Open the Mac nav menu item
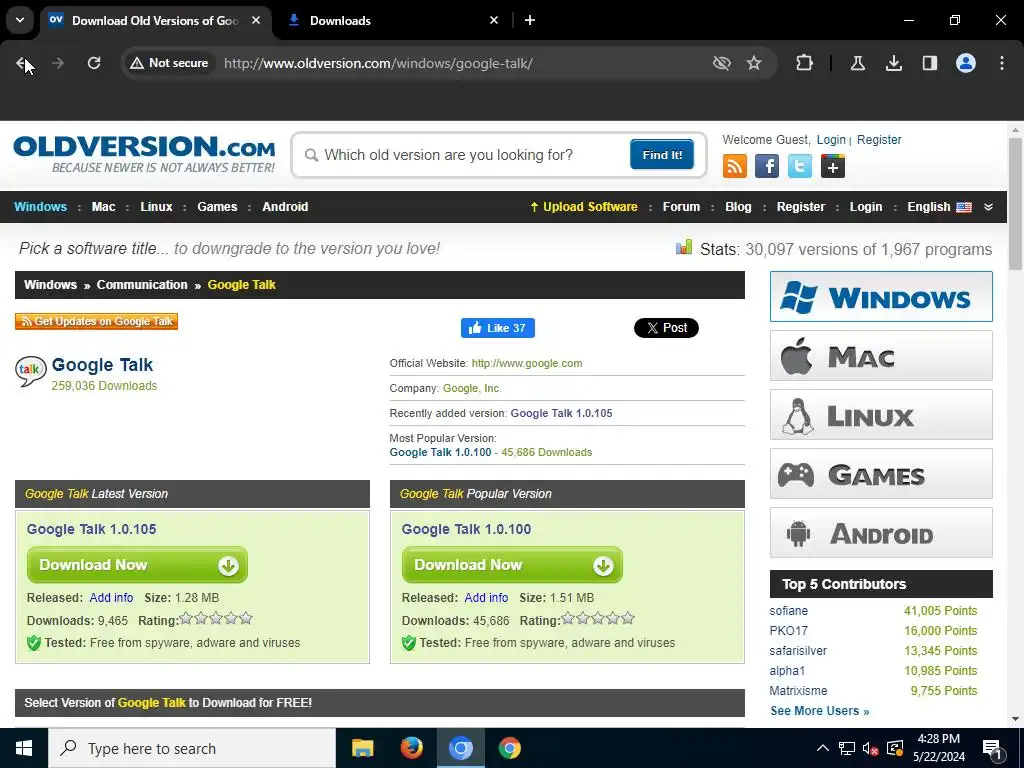Screen dimensions: 1024x768 pos(103,207)
